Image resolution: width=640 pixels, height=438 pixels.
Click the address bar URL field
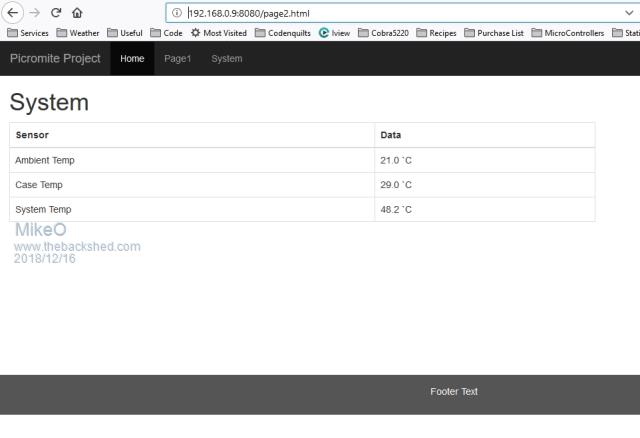pos(400,13)
